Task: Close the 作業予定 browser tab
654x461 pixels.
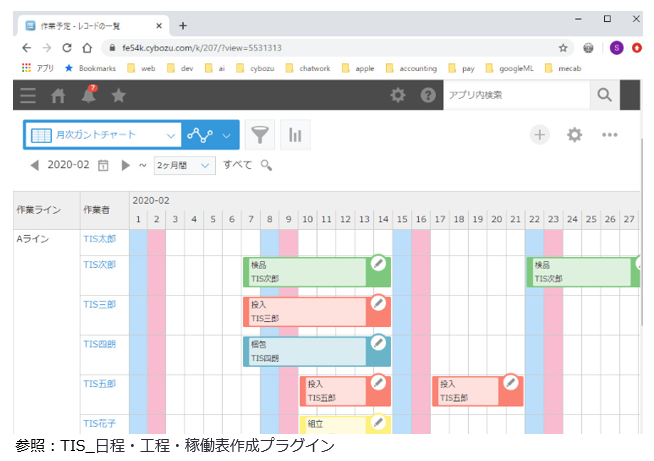Action: pyautogui.click(x=159, y=26)
